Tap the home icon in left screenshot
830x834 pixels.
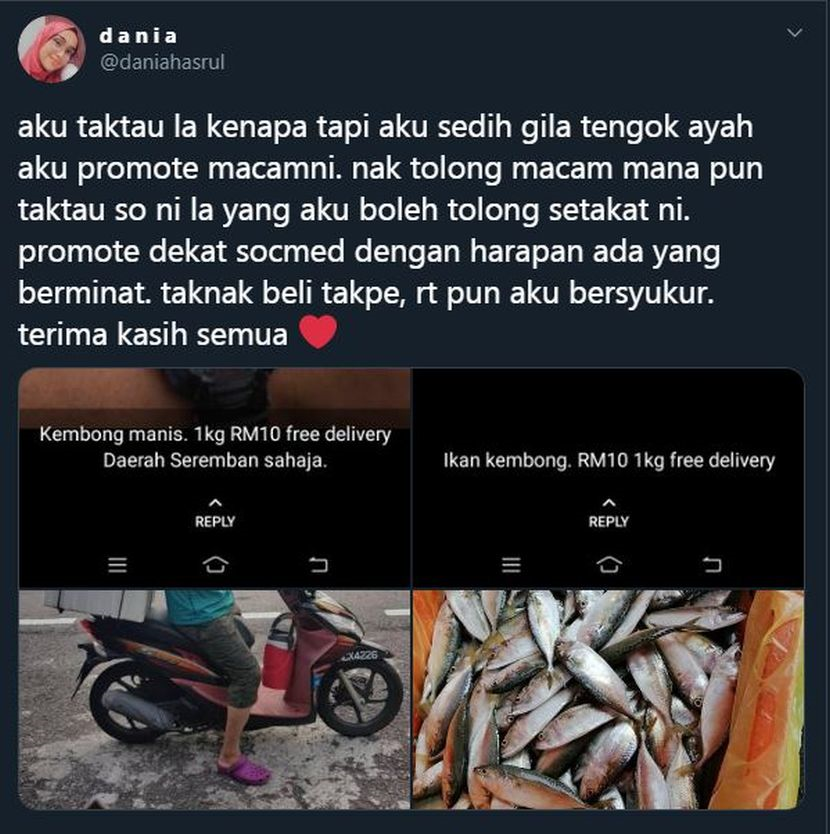(215, 564)
